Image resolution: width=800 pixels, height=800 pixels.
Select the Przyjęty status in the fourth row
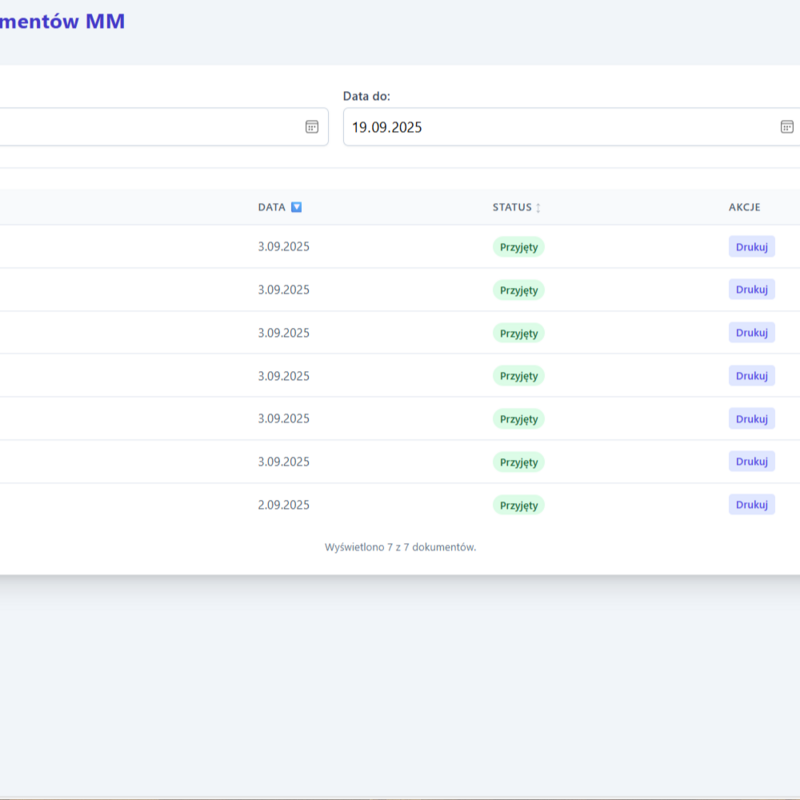click(x=518, y=376)
